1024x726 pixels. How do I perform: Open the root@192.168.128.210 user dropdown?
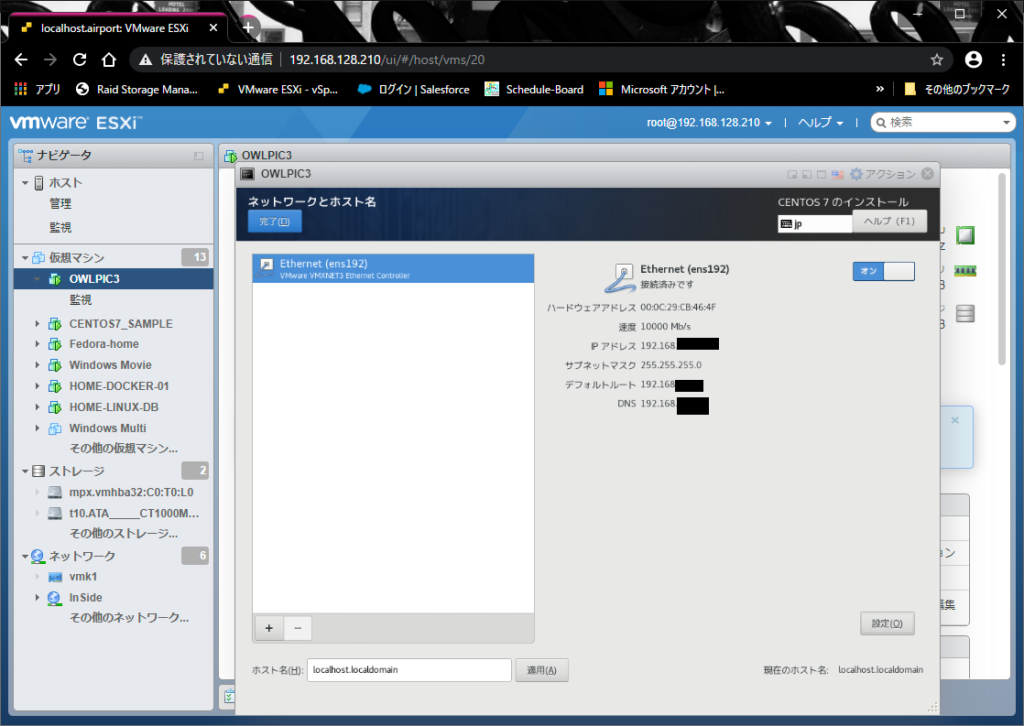click(709, 122)
